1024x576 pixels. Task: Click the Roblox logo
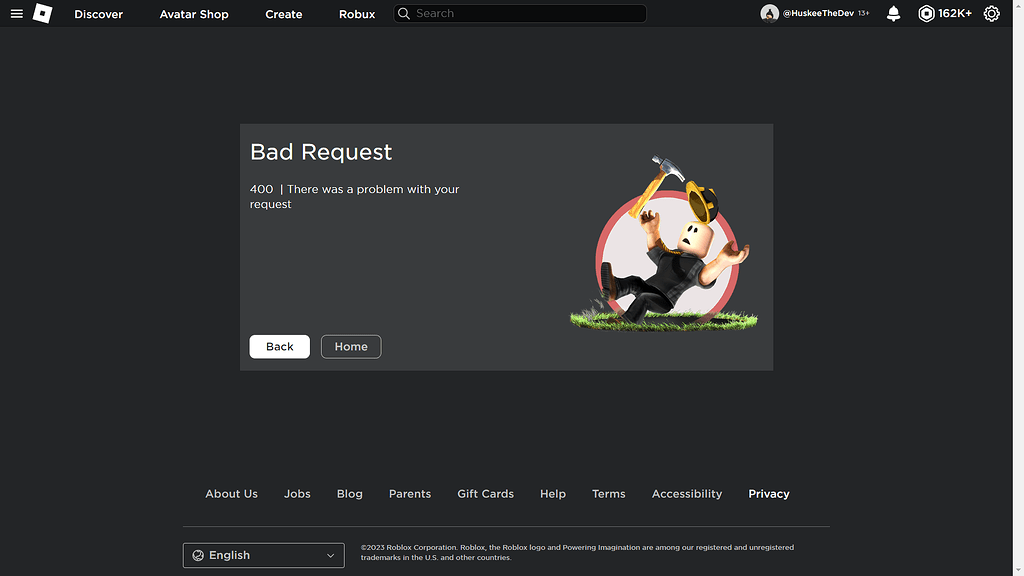coord(42,14)
